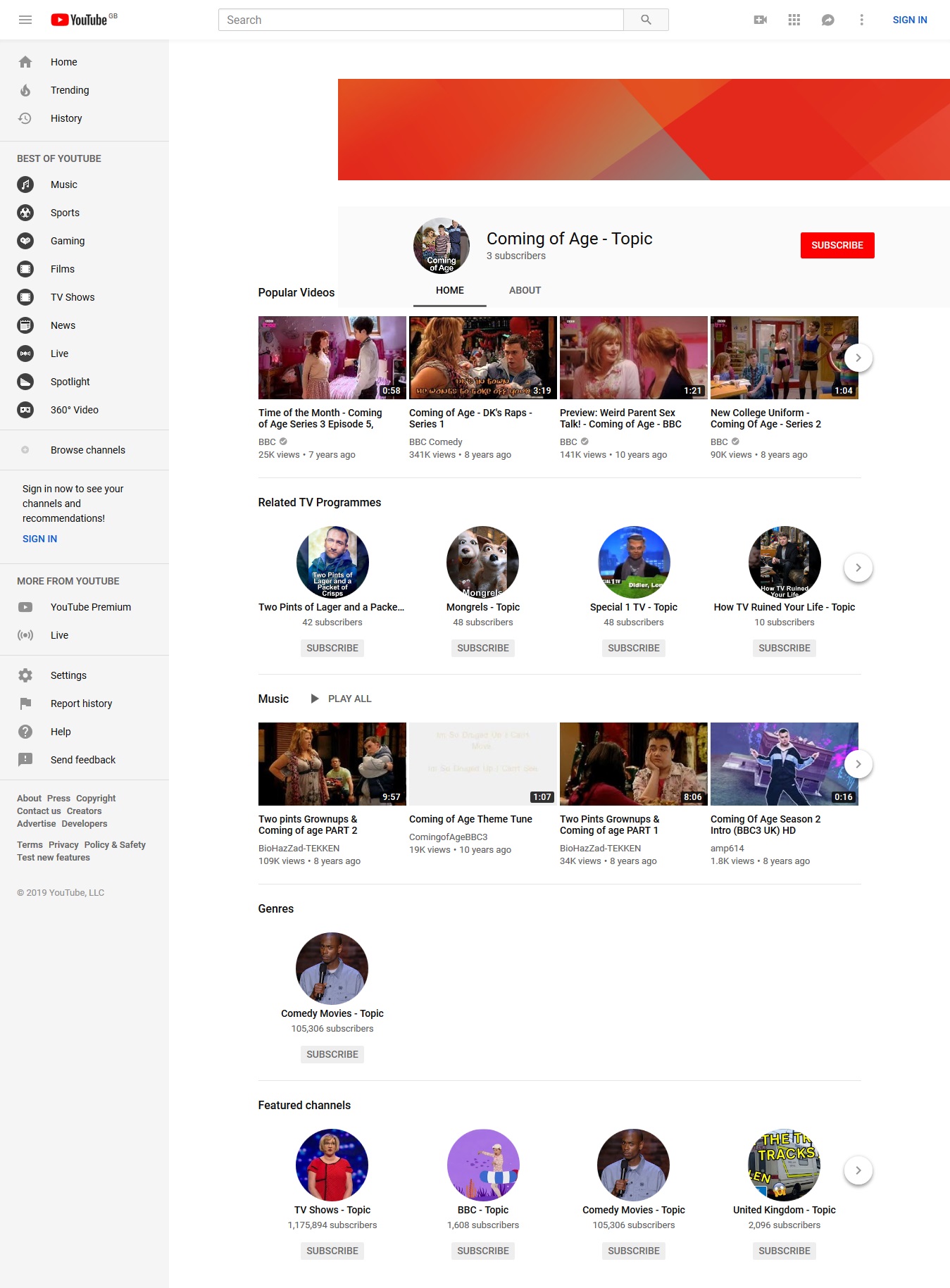
Task: Open Live under More from YouTube
Action: click(x=85, y=635)
